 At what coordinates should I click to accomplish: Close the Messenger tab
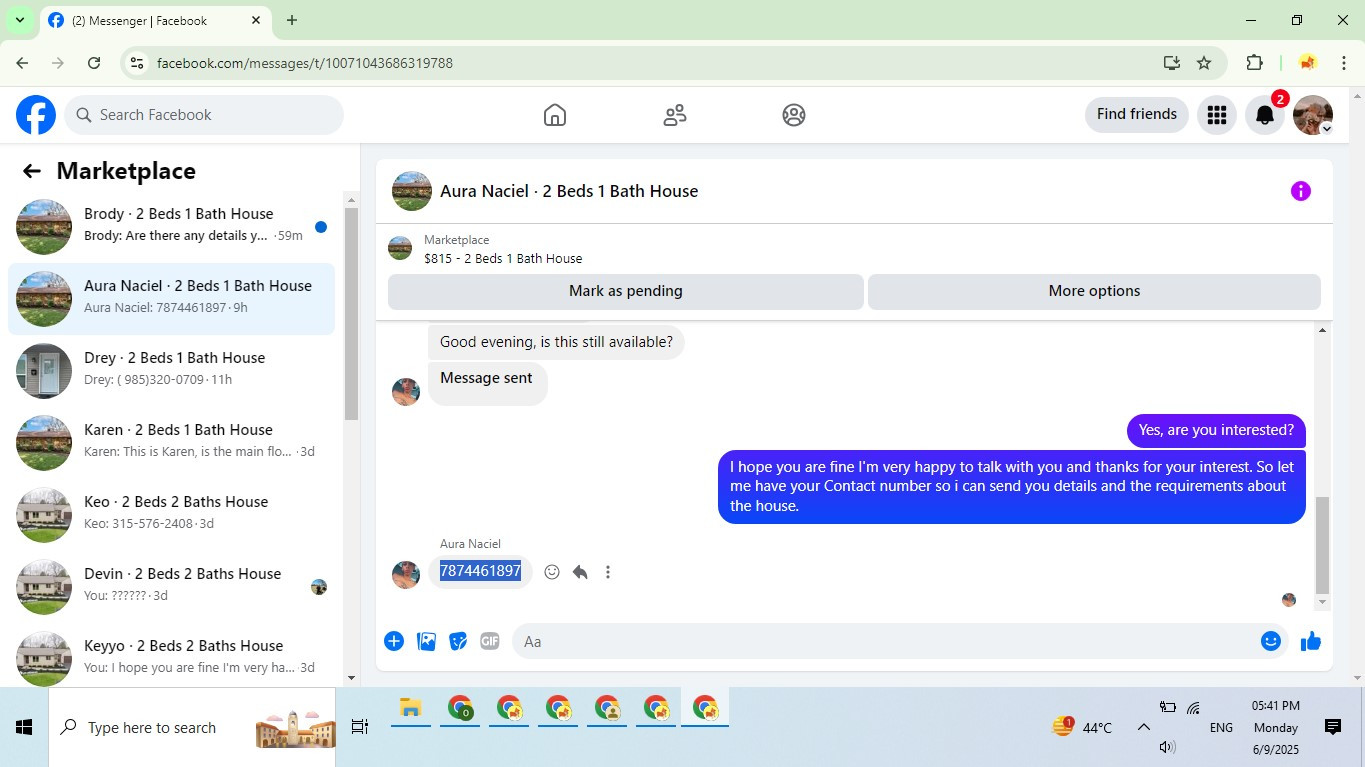(256, 20)
